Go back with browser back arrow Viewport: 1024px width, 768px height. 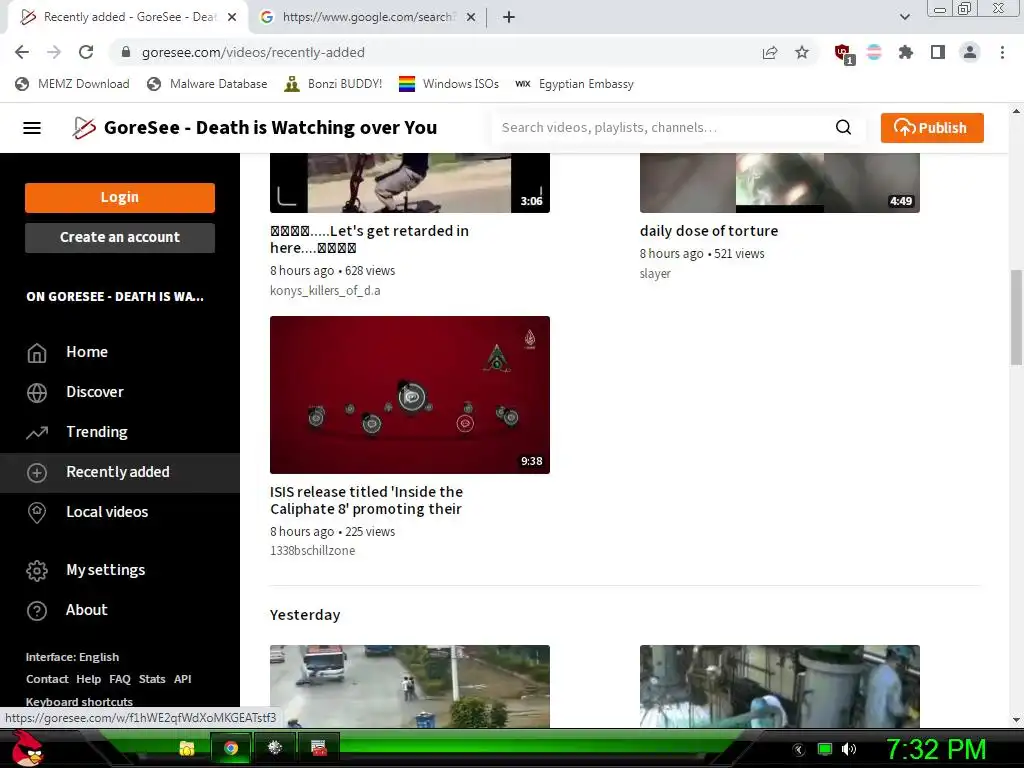(22, 52)
